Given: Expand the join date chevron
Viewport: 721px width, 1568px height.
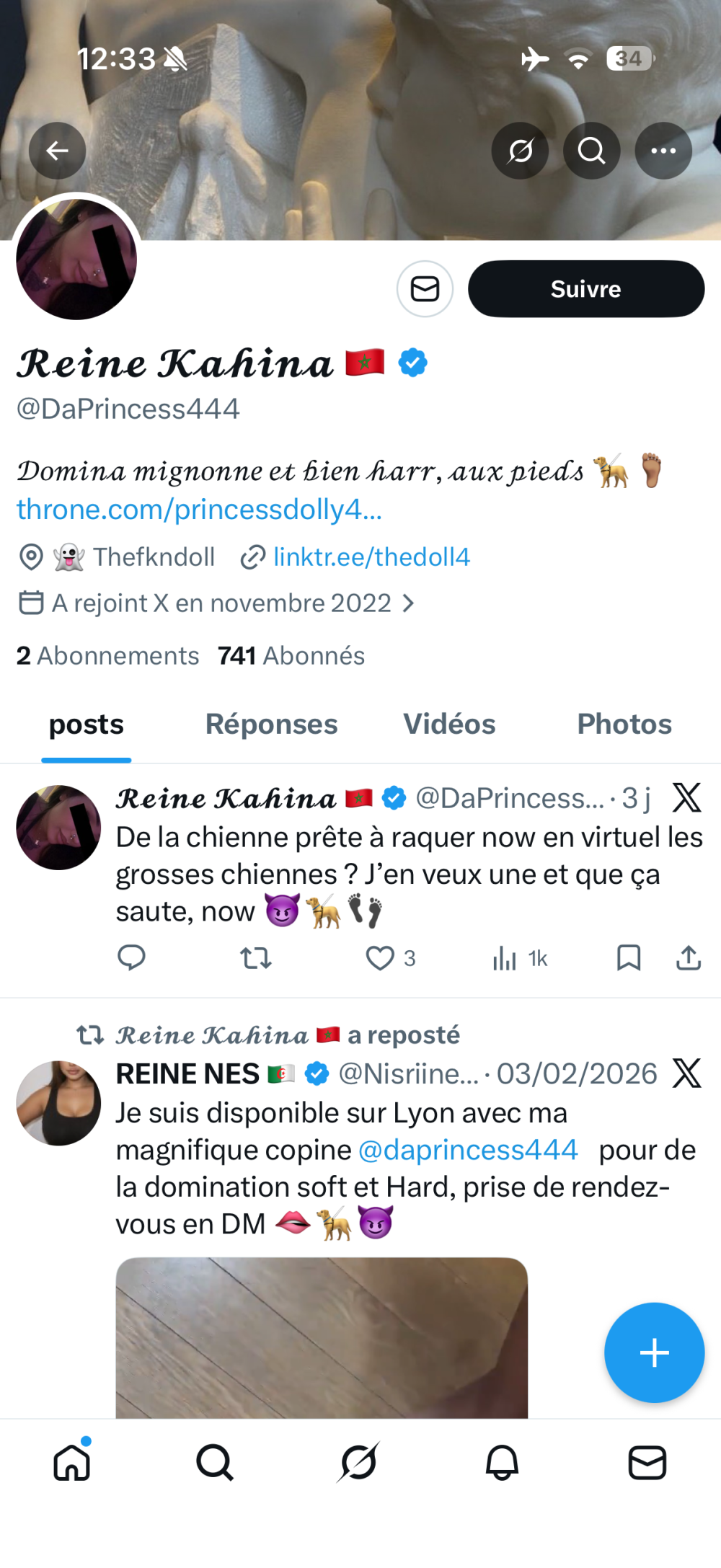Looking at the screenshot, I should 409,603.
